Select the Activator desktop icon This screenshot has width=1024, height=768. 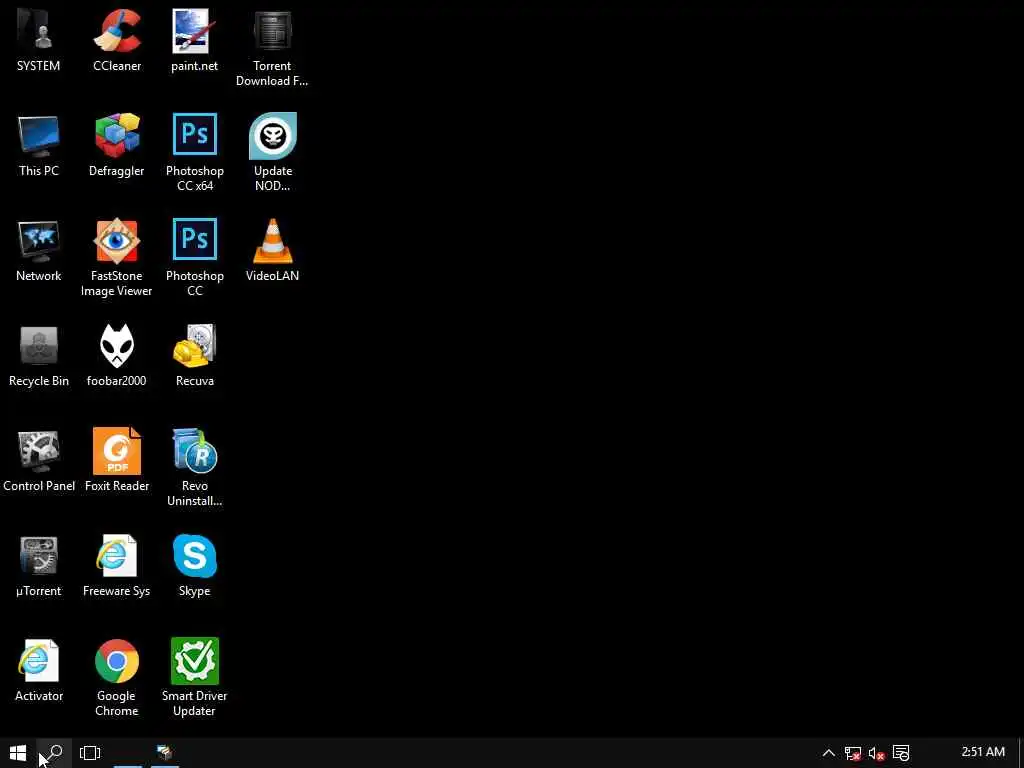tap(39, 671)
